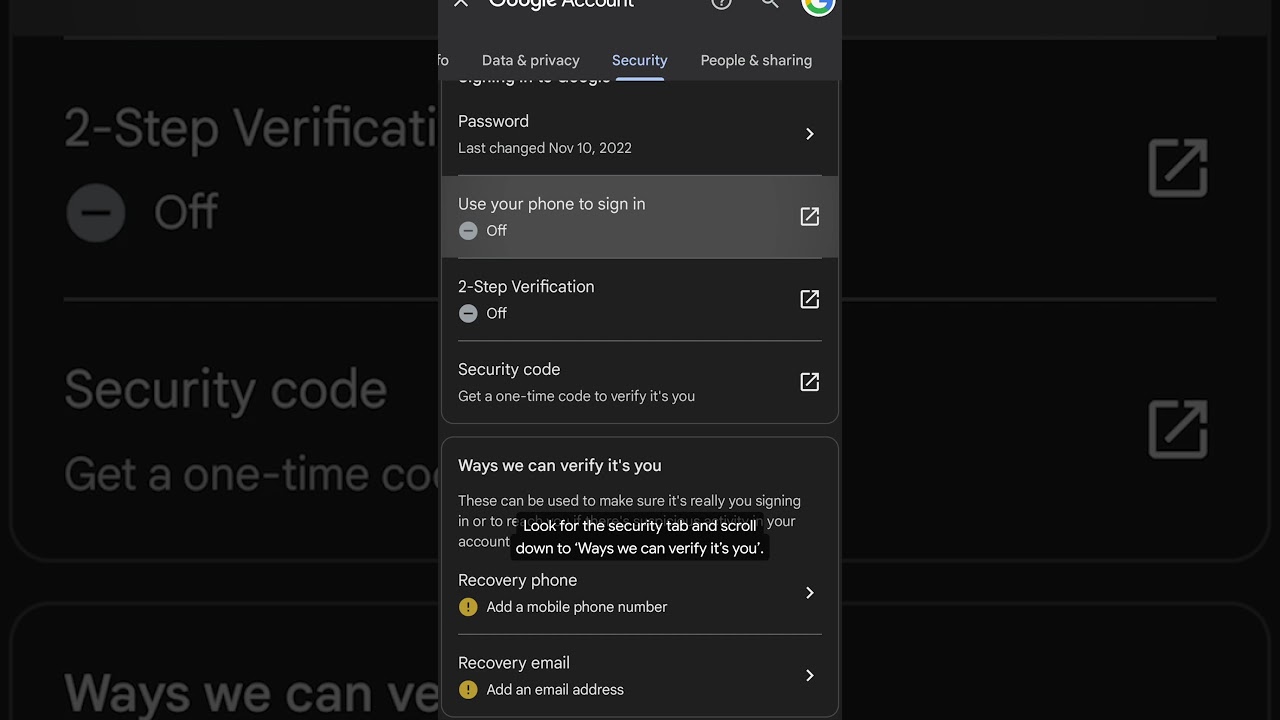Expand the Recovery phone chevron
Viewport: 1280px width, 720px height.
click(x=809, y=593)
